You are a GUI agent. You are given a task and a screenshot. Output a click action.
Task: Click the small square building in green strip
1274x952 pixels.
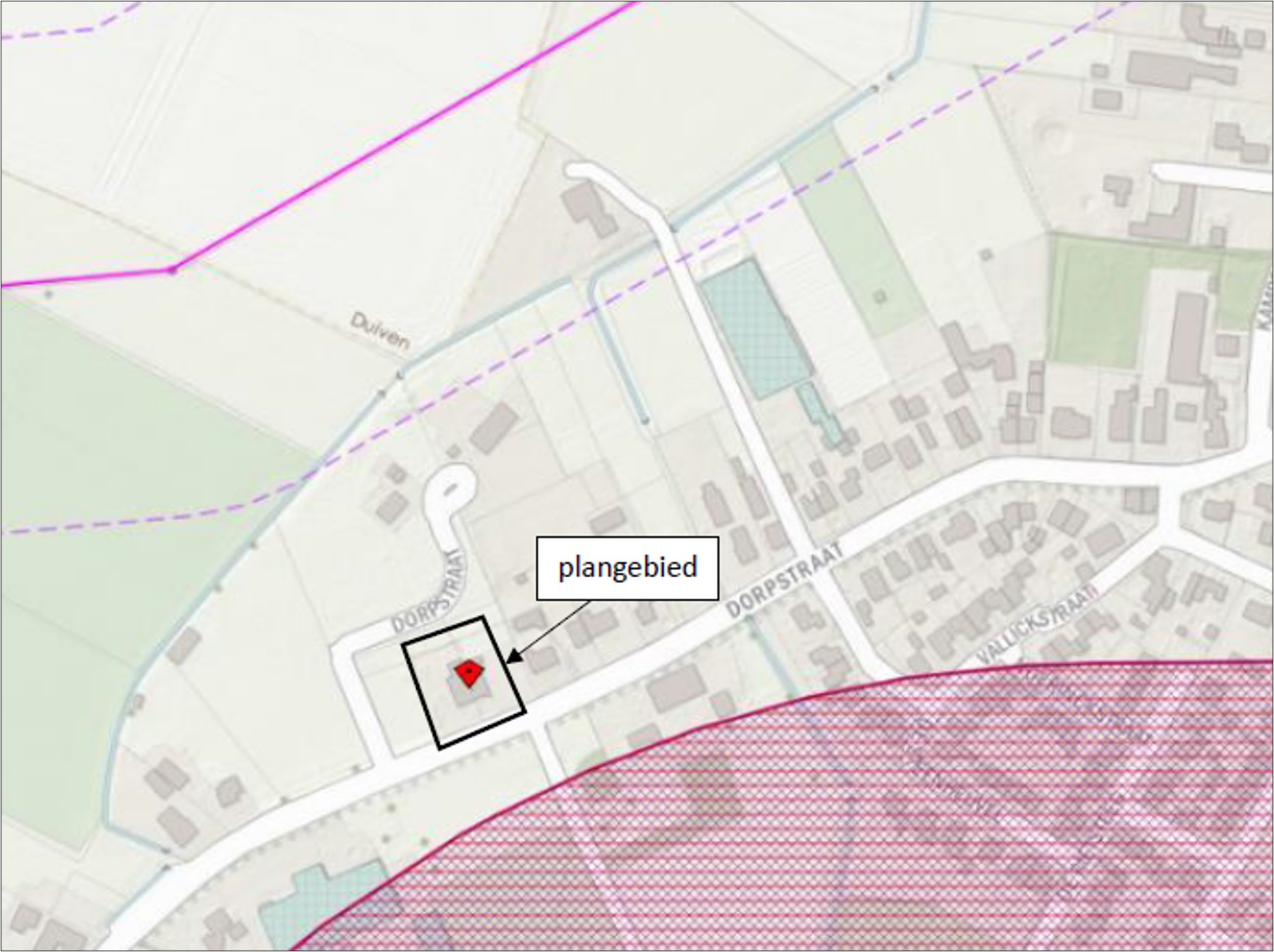pyautogui.click(x=880, y=296)
